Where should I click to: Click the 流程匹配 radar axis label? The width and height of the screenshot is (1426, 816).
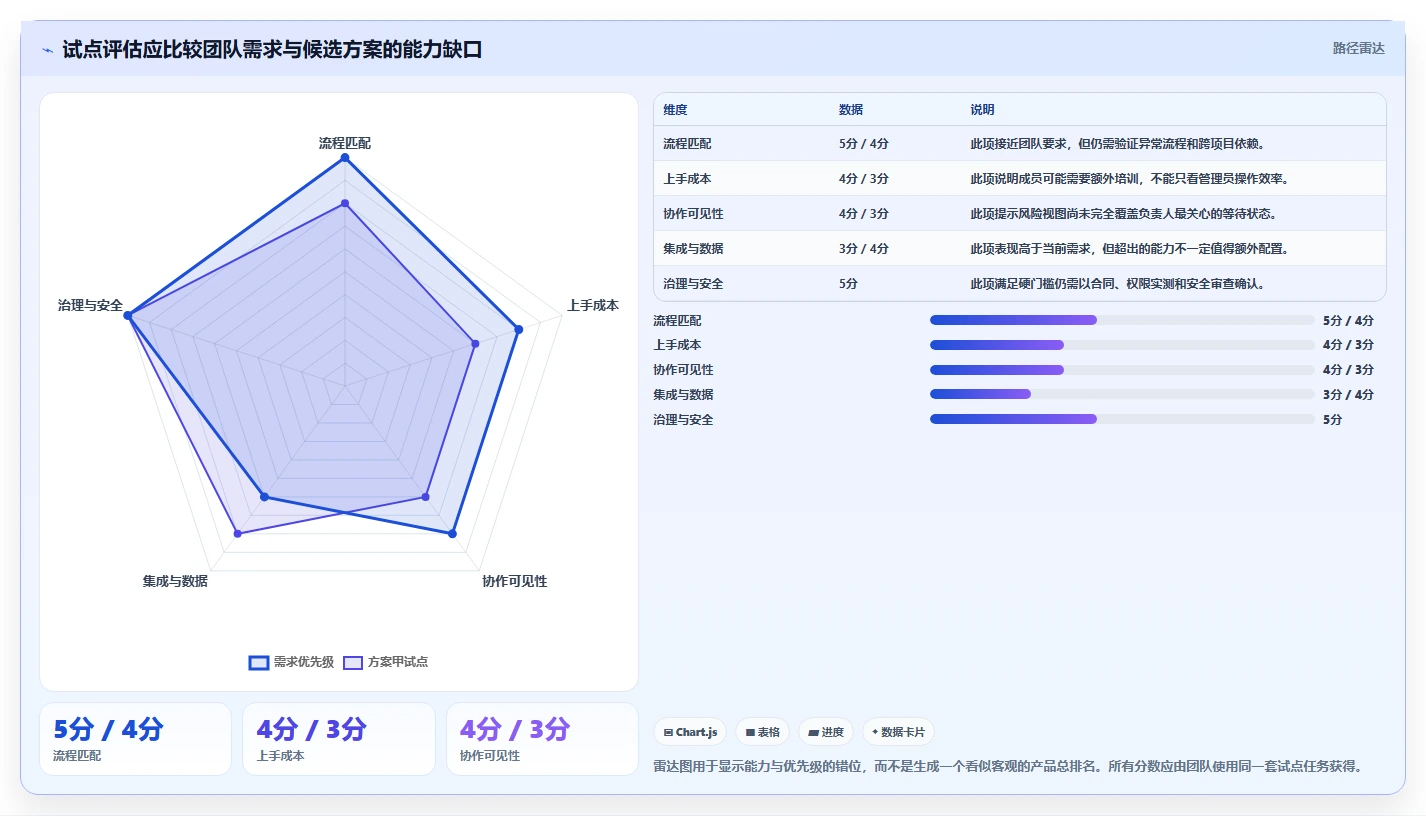344,143
